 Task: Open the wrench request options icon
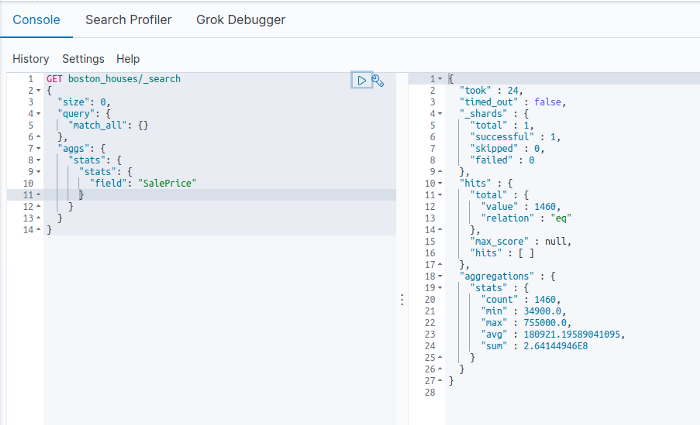point(378,80)
